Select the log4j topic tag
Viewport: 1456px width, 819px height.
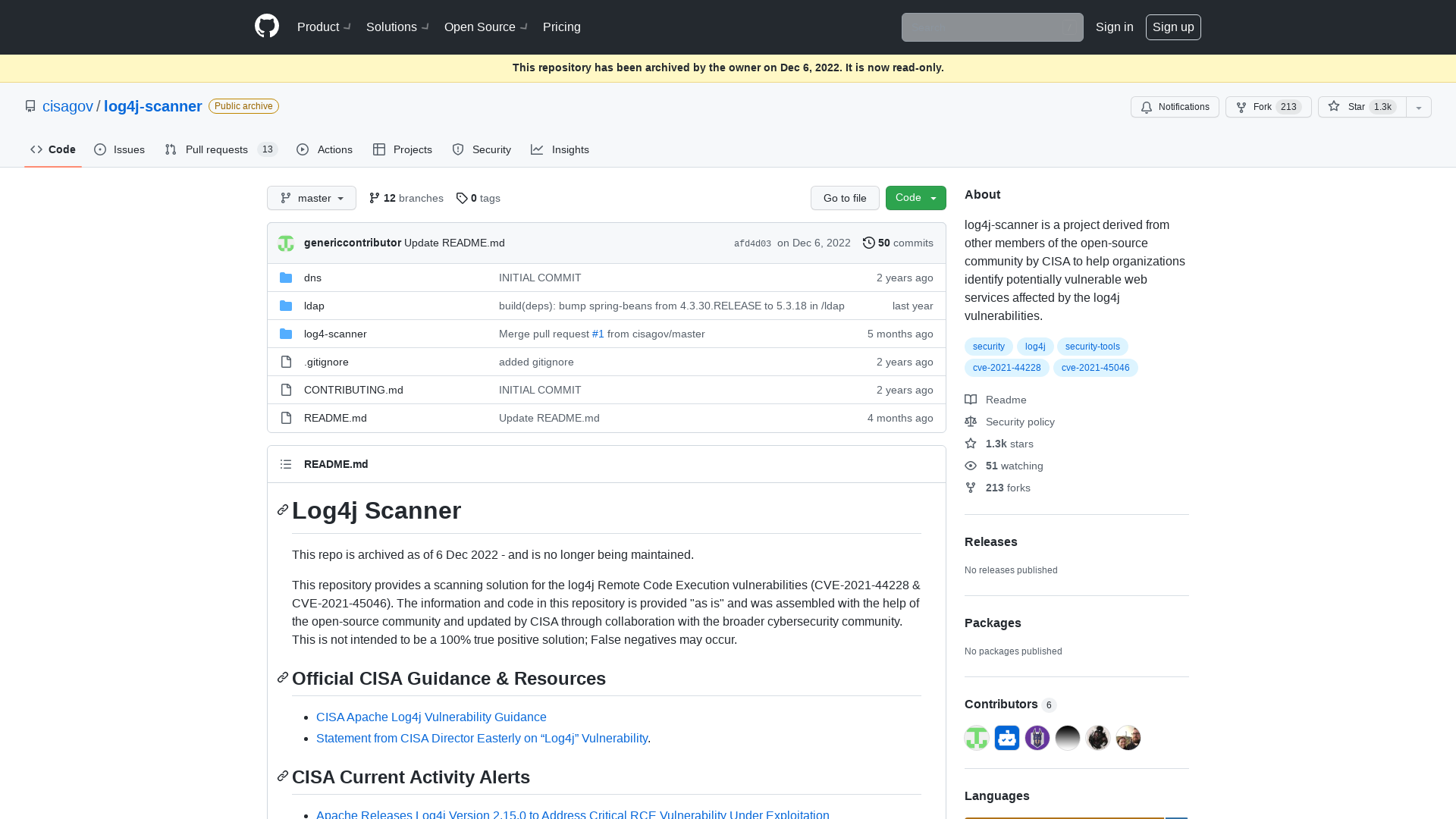click(1035, 347)
